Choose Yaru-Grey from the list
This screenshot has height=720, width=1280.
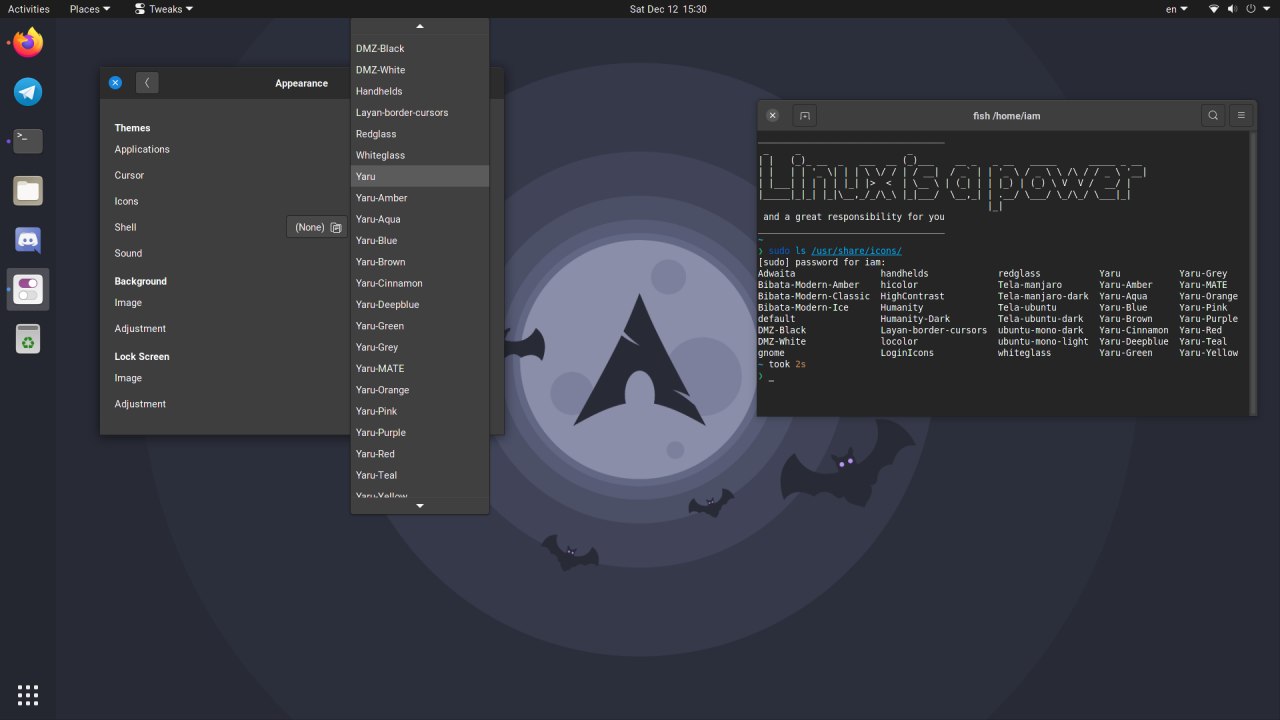click(x=420, y=347)
